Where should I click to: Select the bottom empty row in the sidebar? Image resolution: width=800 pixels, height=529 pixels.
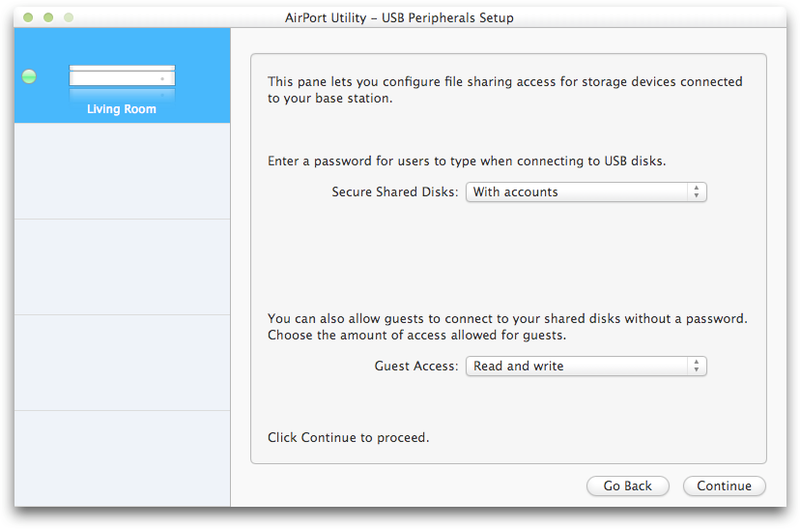(x=122, y=459)
